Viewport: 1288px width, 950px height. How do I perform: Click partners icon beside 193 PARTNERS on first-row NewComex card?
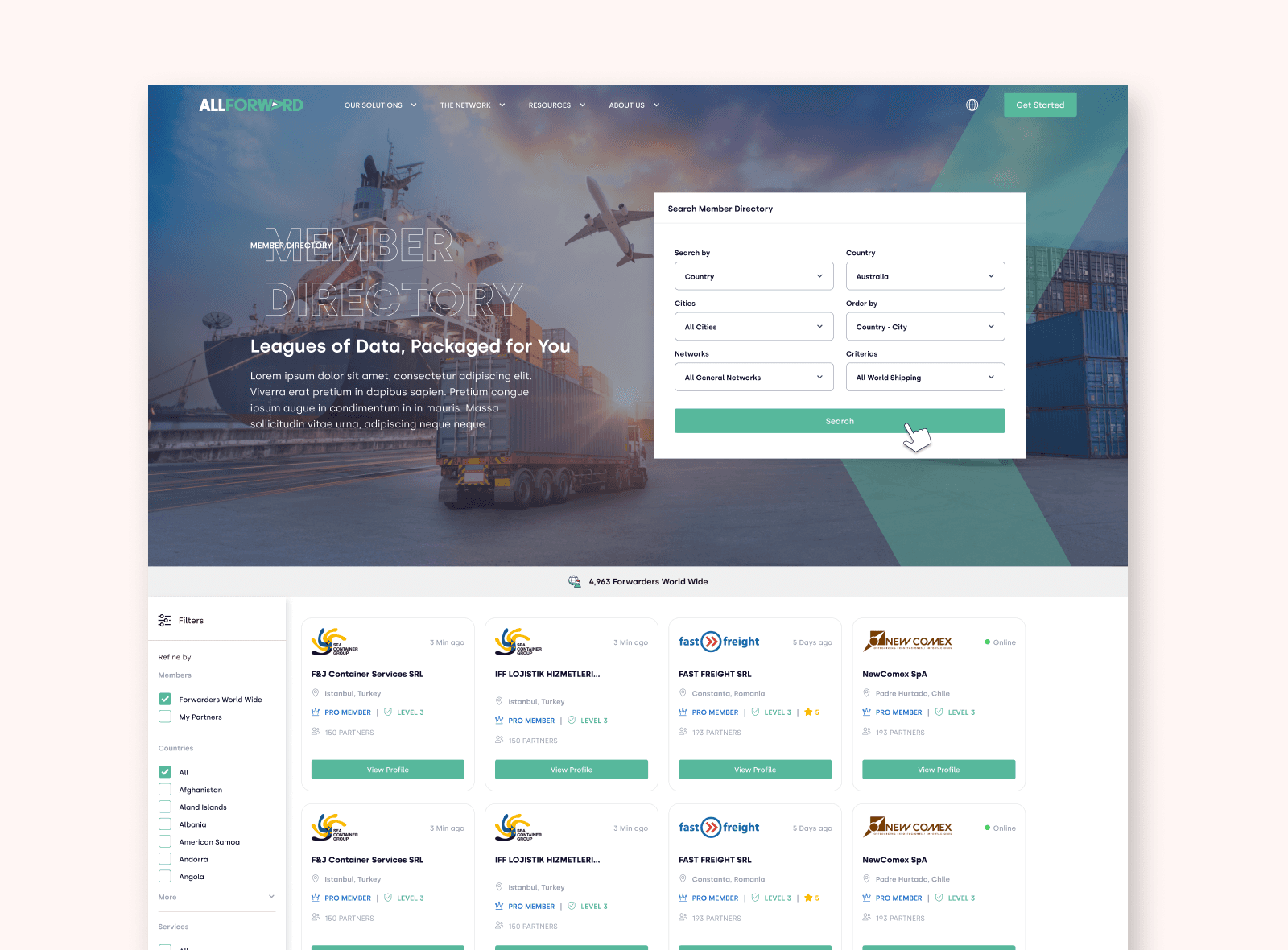point(866,732)
